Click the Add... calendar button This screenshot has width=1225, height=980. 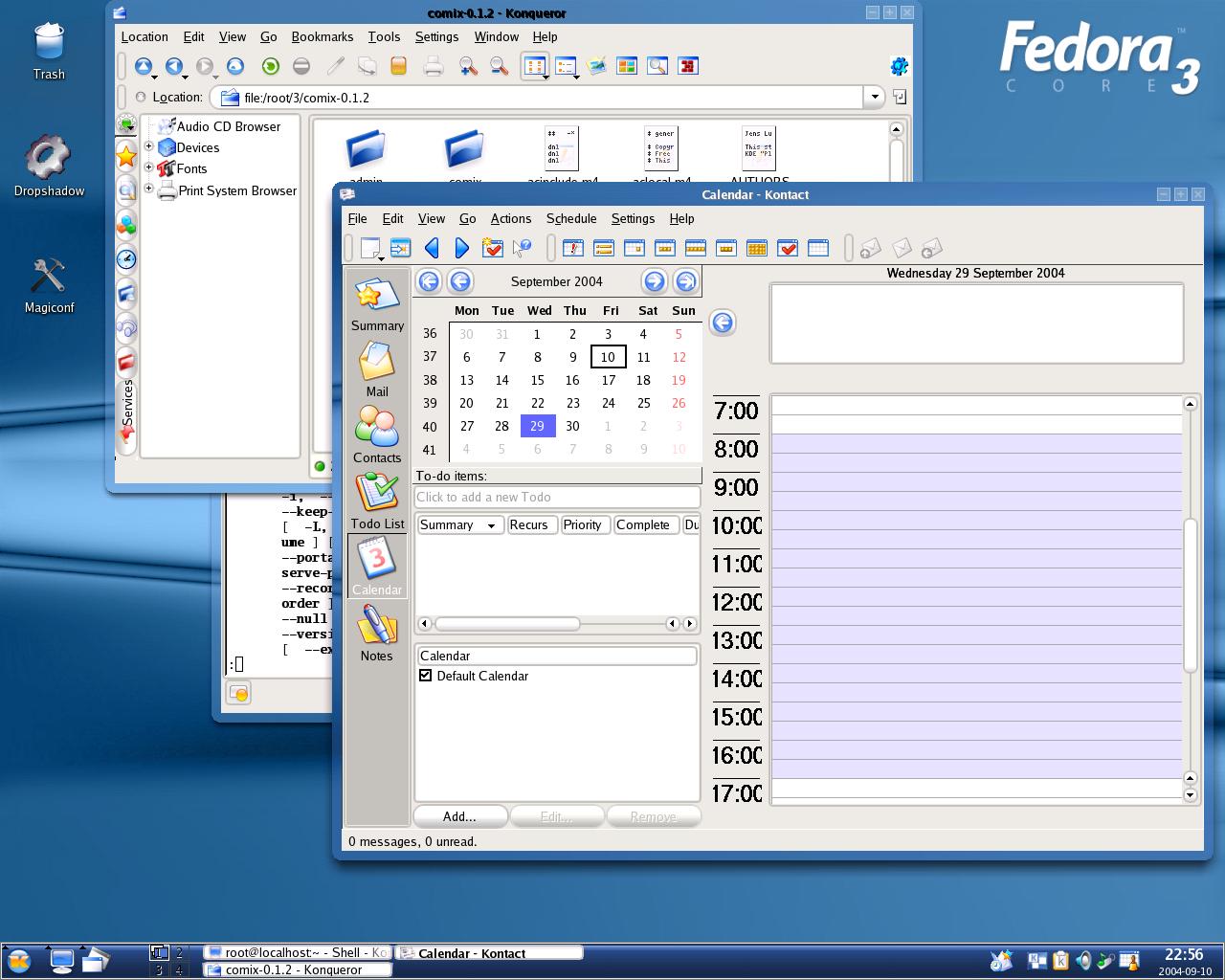(459, 816)
